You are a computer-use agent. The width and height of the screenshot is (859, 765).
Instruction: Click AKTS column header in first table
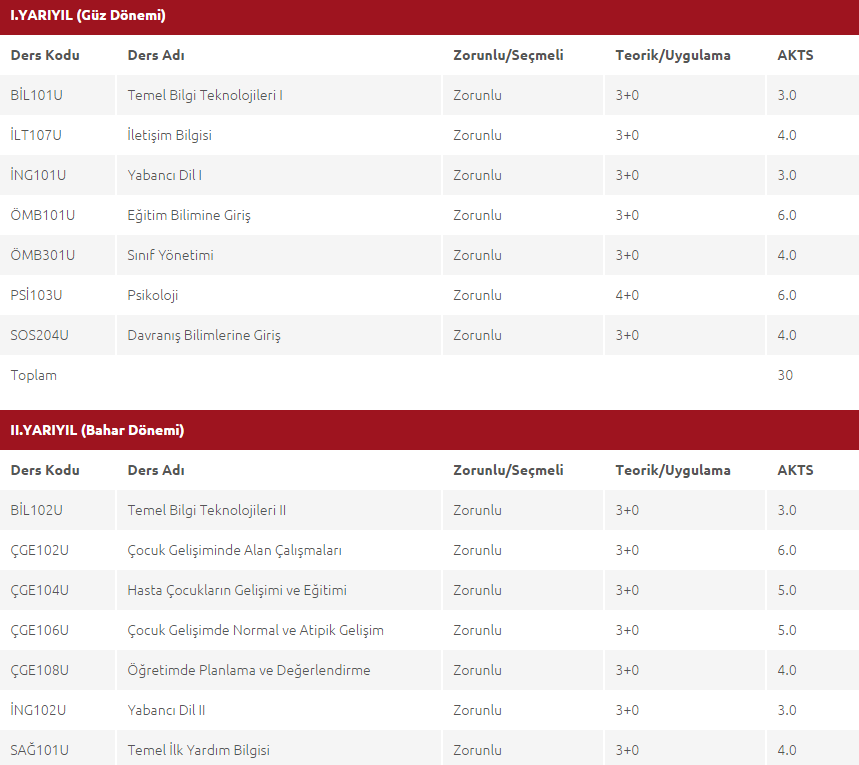pyautogui.click(x=795, y=55)
